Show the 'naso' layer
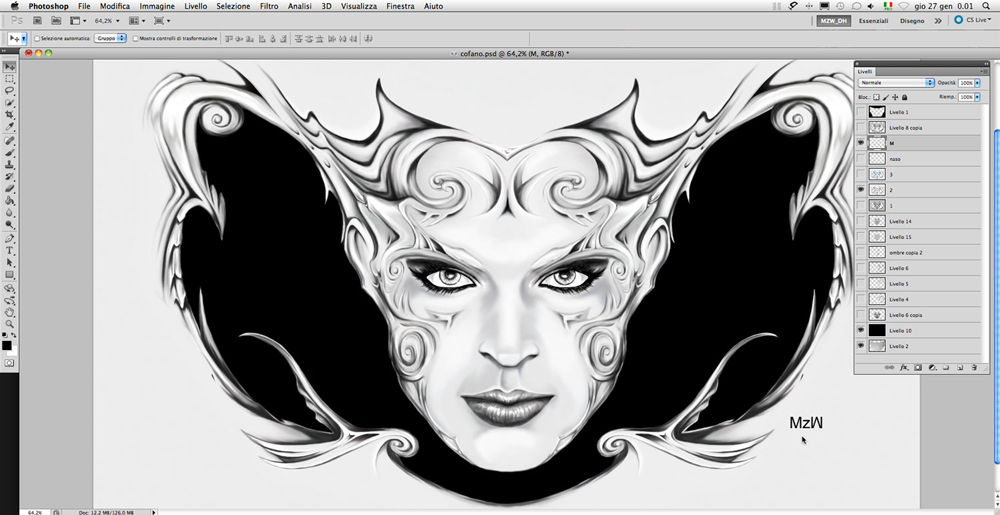This screenshot has height=515, width=1000. (861, 158)
